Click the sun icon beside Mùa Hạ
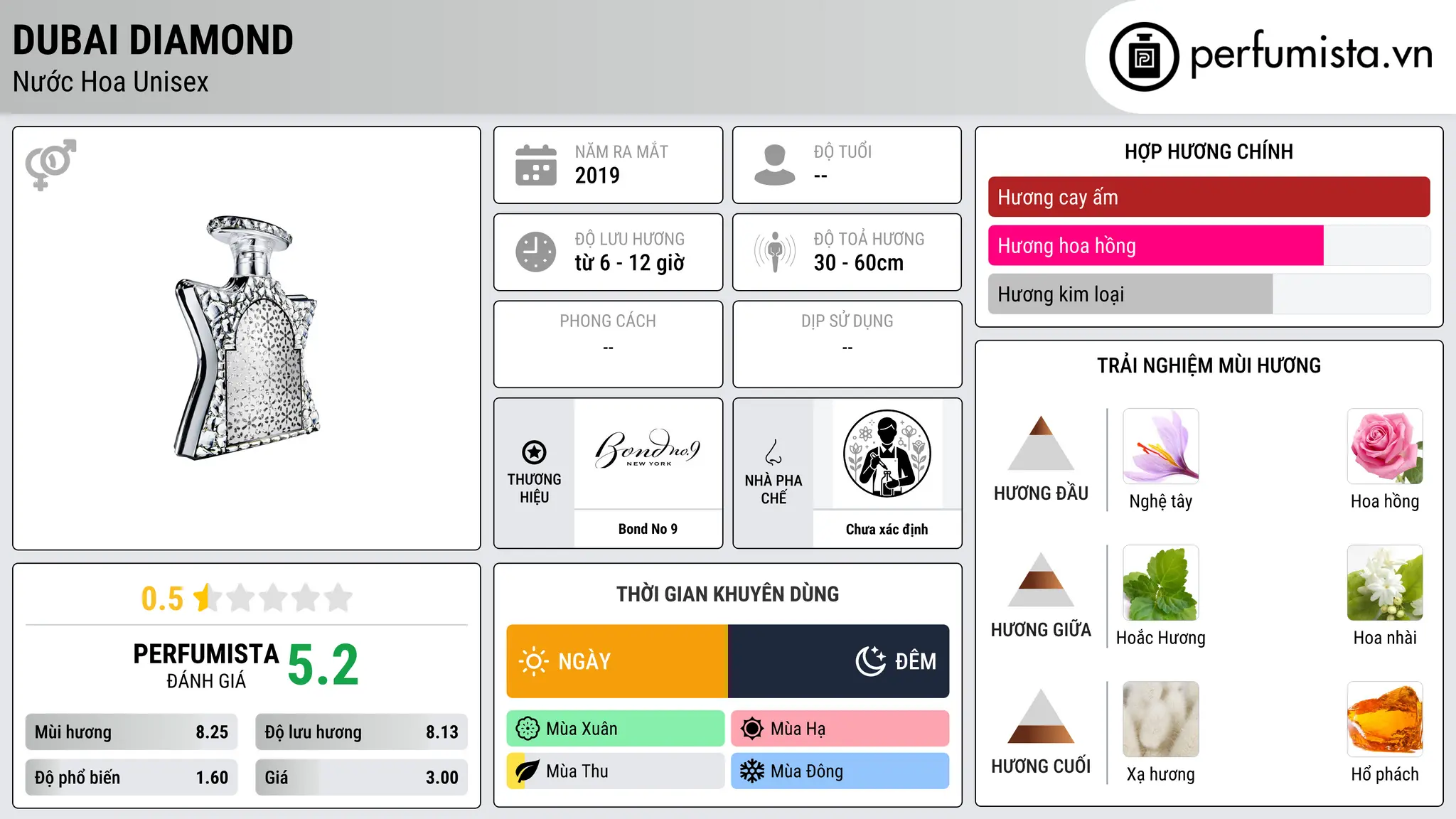 tap(752, 729)
